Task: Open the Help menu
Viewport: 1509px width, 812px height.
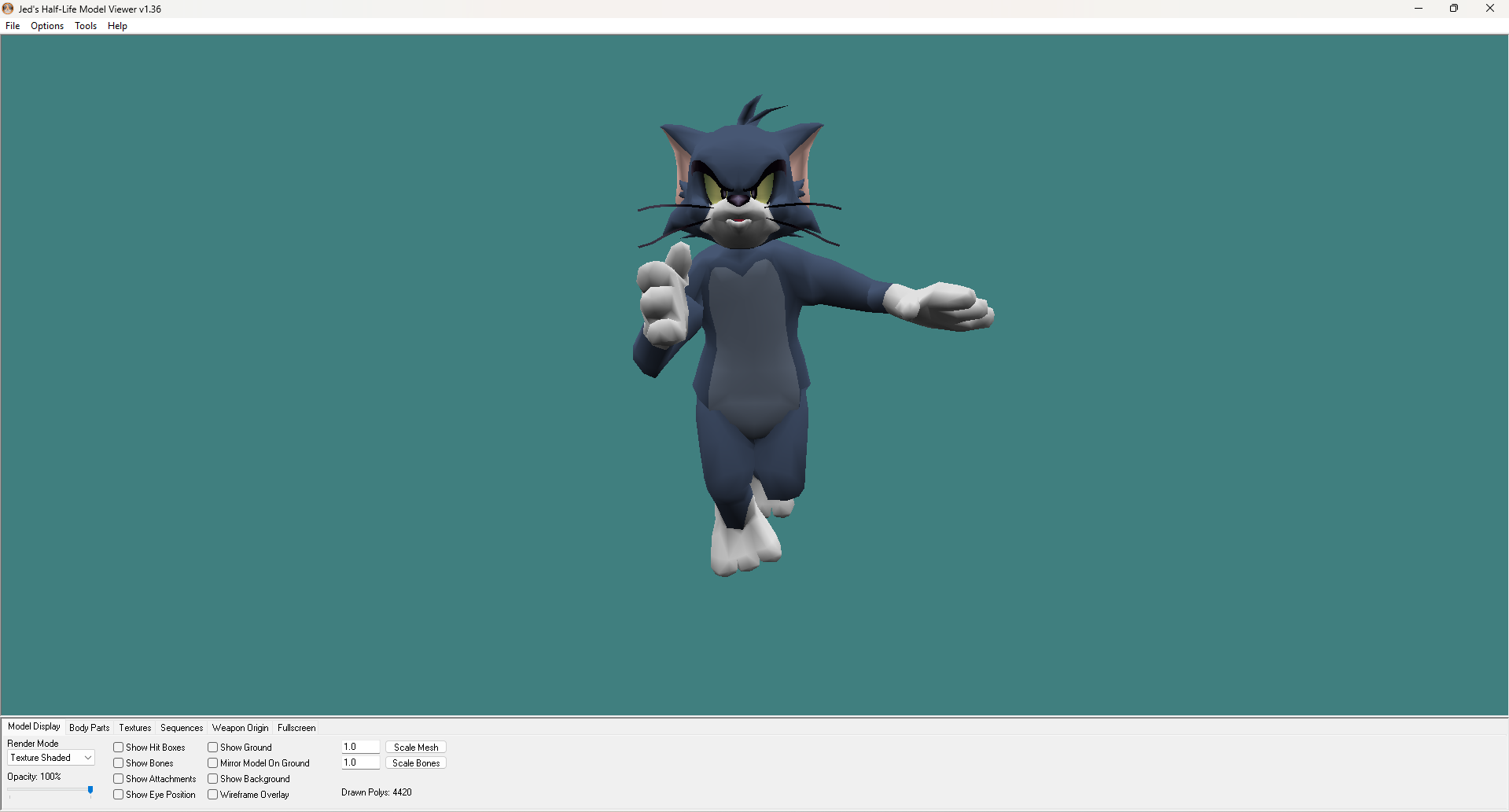Action: coord(117,26)
